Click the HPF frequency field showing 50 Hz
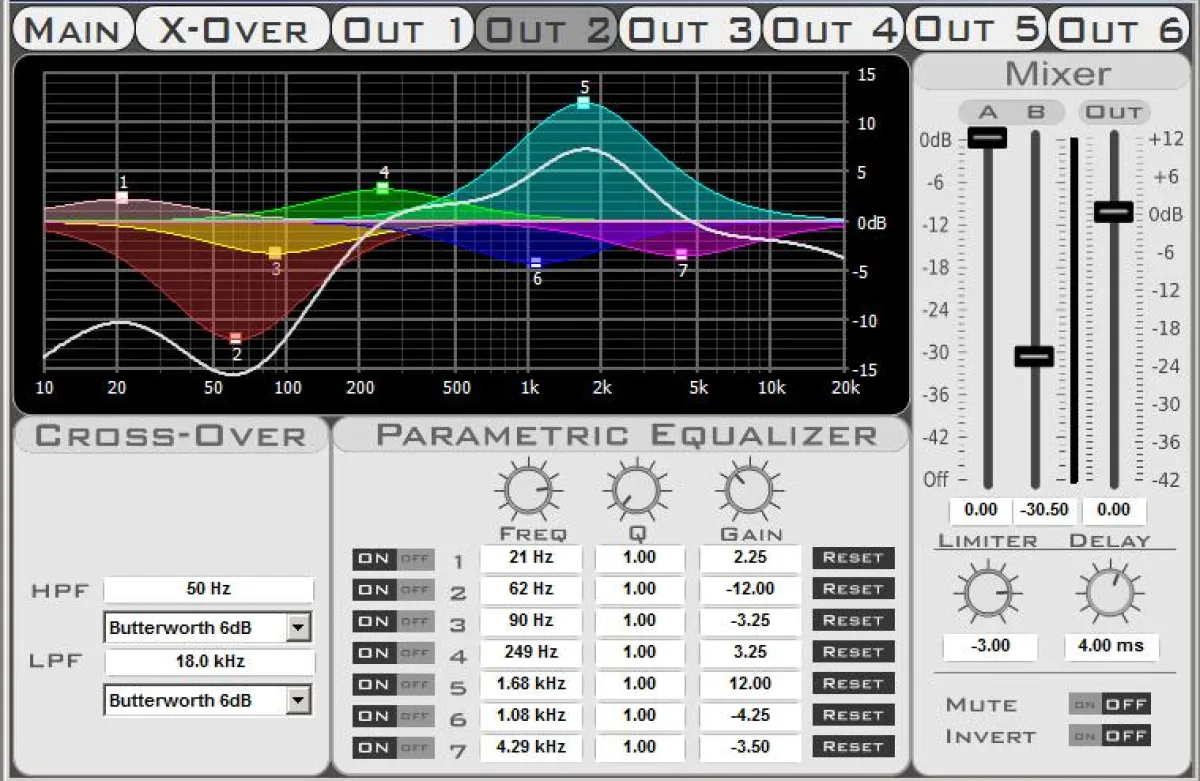Viewport: 1200px width, 781px height. tap(209, 590)
